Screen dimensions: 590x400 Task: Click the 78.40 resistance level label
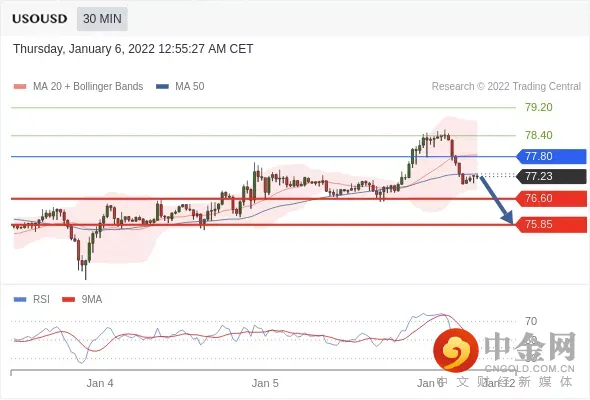click(539, 135)
